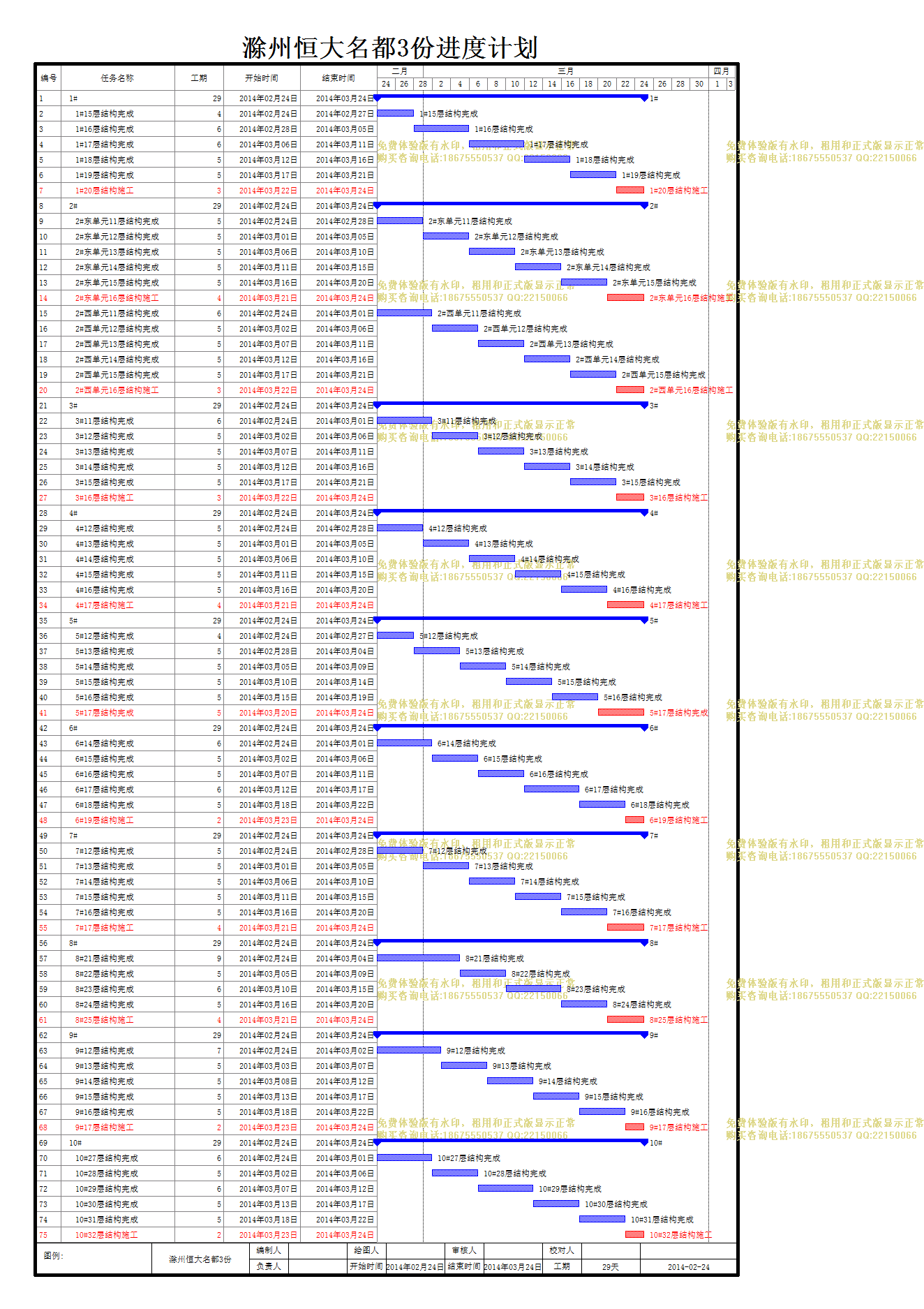
Task: Click the day 16 tick in the timescale
Action: (x=569, y=84)
